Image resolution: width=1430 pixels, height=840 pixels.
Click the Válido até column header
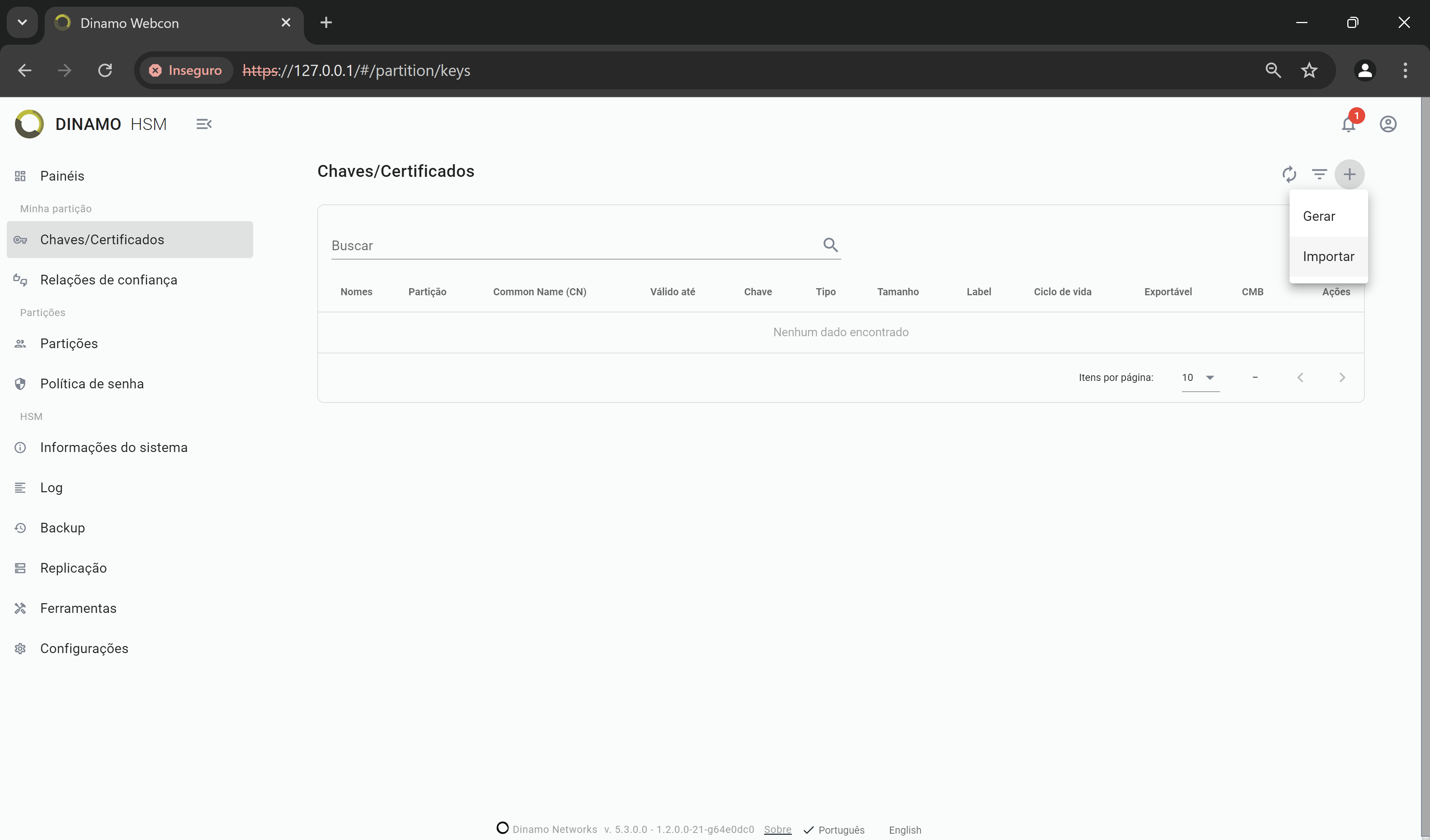click(673, 292)
